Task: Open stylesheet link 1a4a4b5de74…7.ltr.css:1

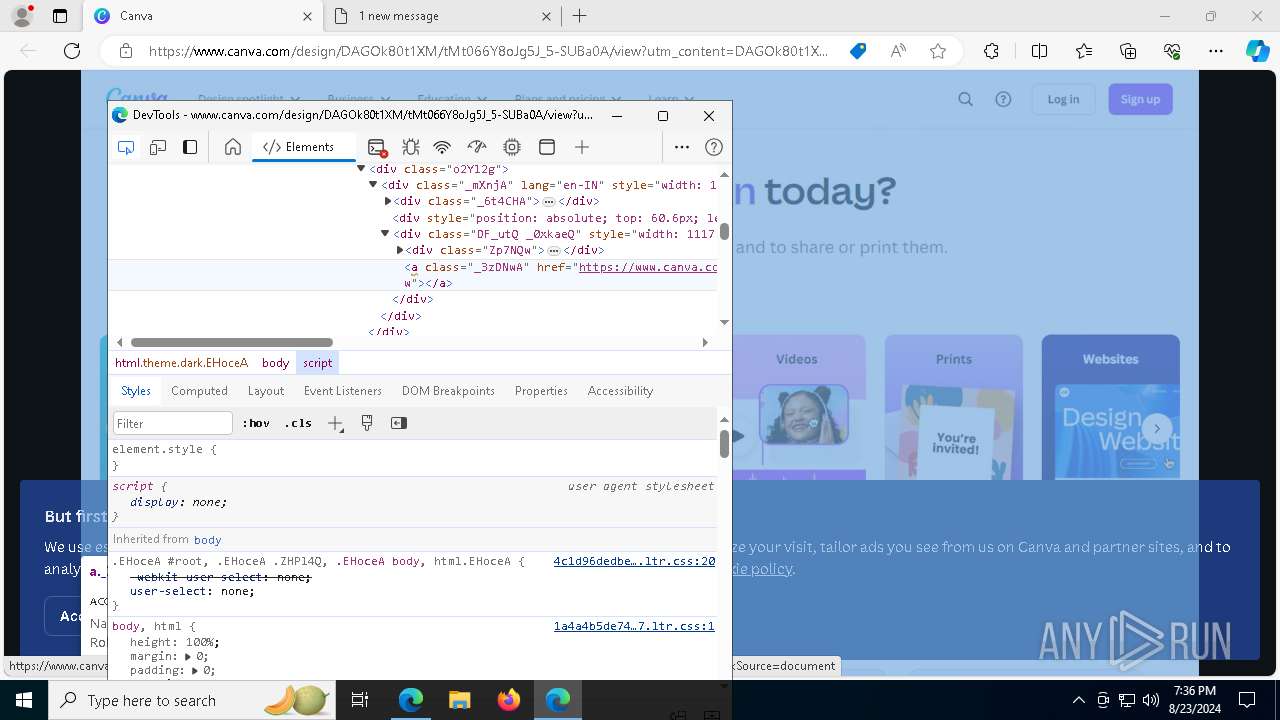Action: [634, 627]
